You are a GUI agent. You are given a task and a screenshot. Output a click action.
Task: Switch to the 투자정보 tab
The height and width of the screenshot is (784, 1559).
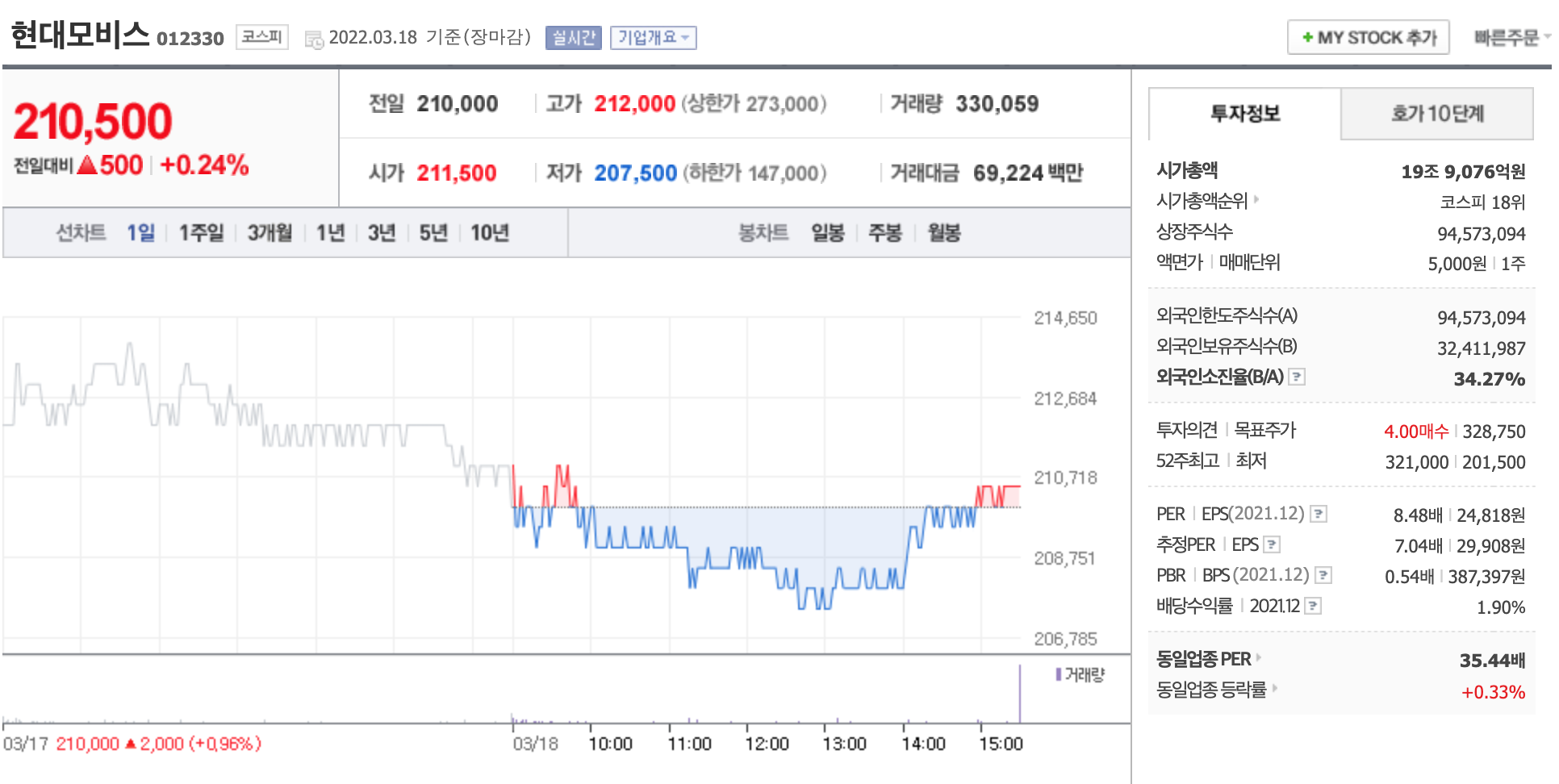1245,114
